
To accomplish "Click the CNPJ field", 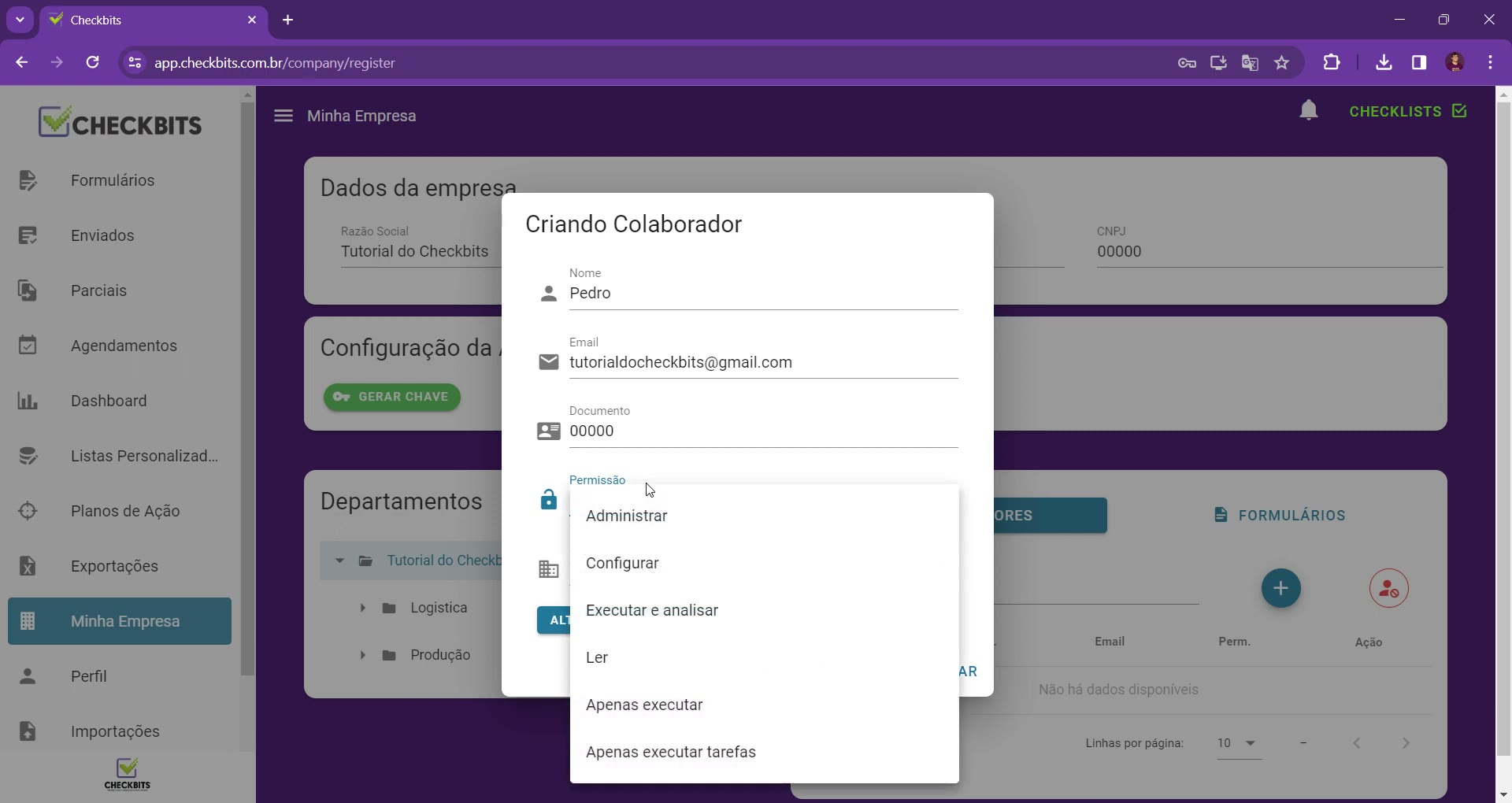I will 1269,252.
